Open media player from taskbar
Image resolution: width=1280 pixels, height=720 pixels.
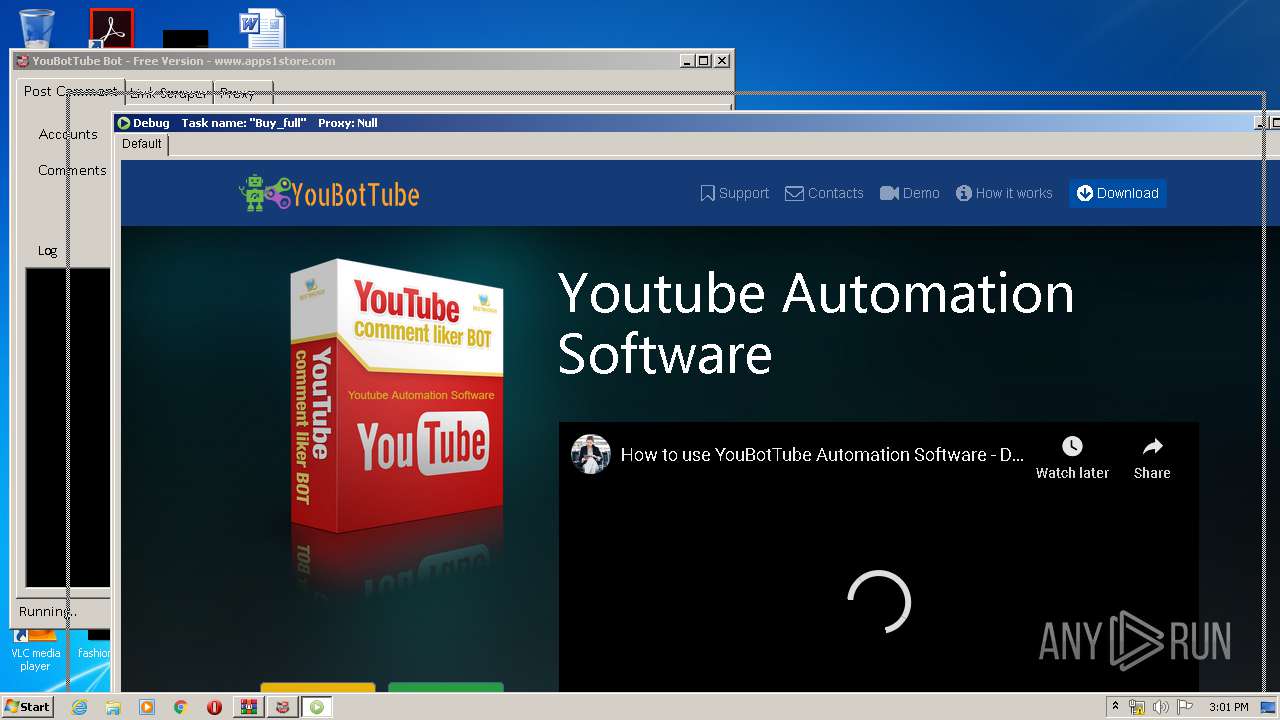(147, 707)
